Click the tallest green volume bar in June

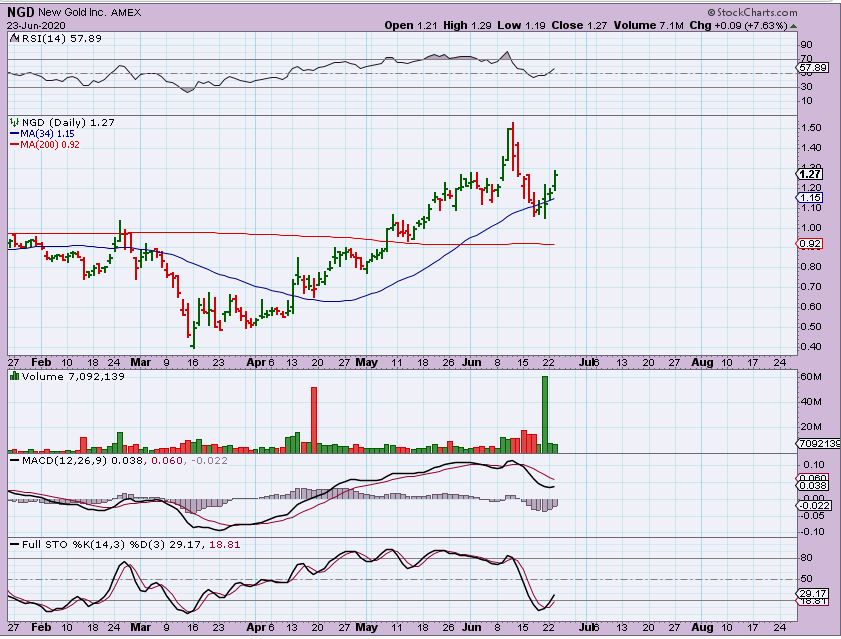(545, 411)
